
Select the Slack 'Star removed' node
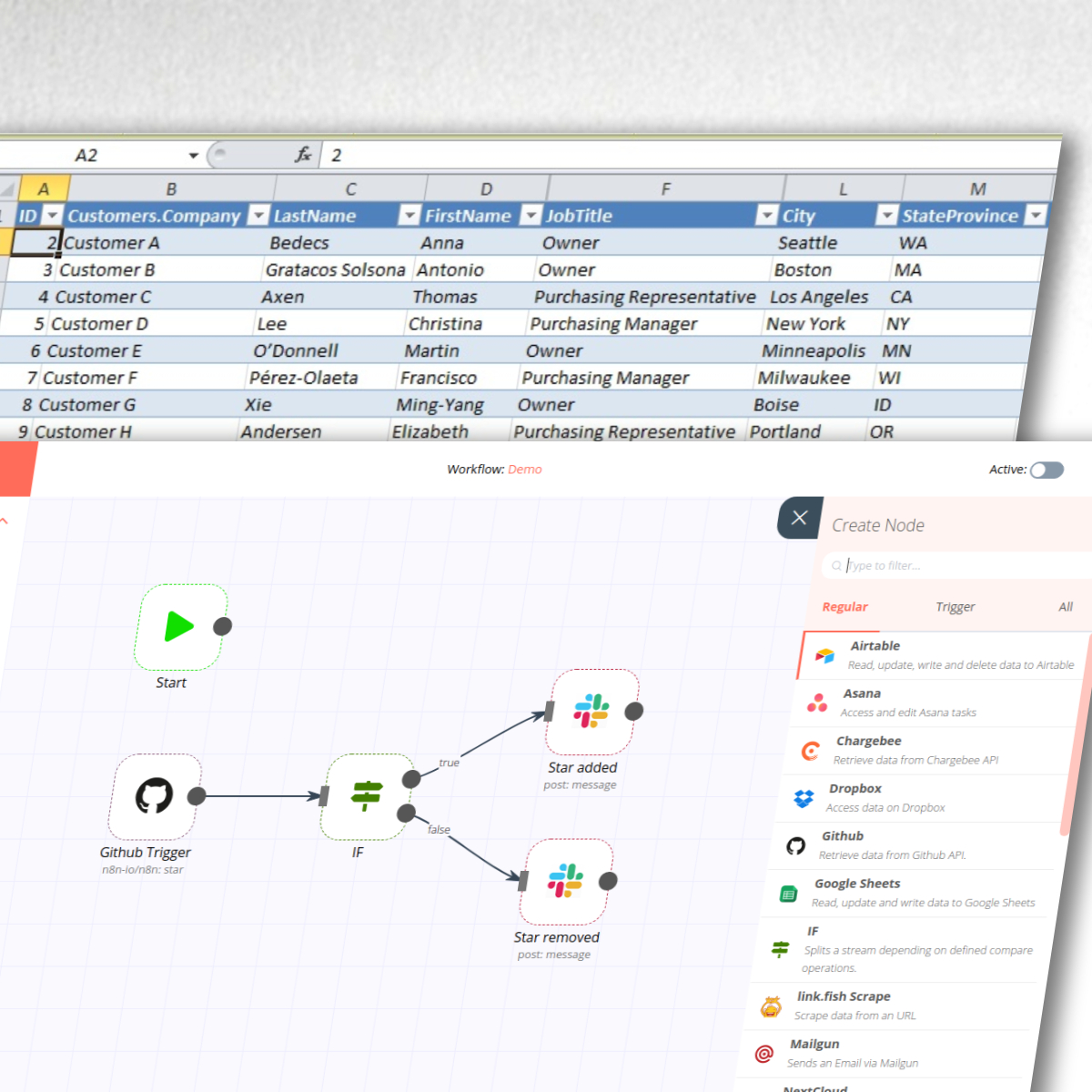pos(565,881)
